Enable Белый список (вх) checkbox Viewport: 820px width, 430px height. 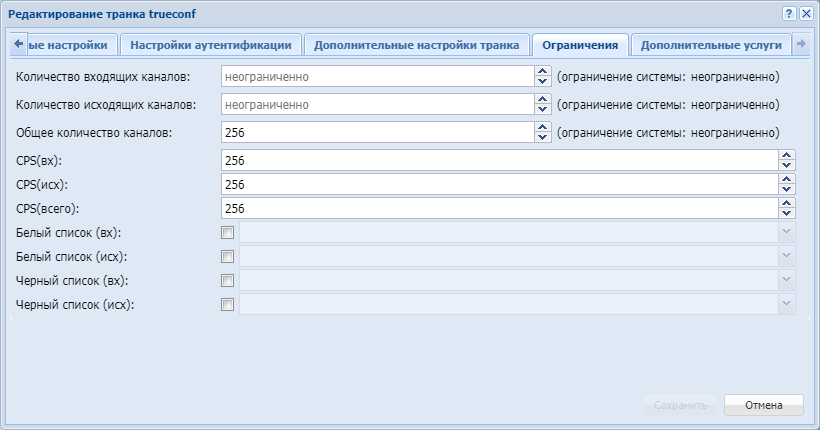(x=228, y=233)
